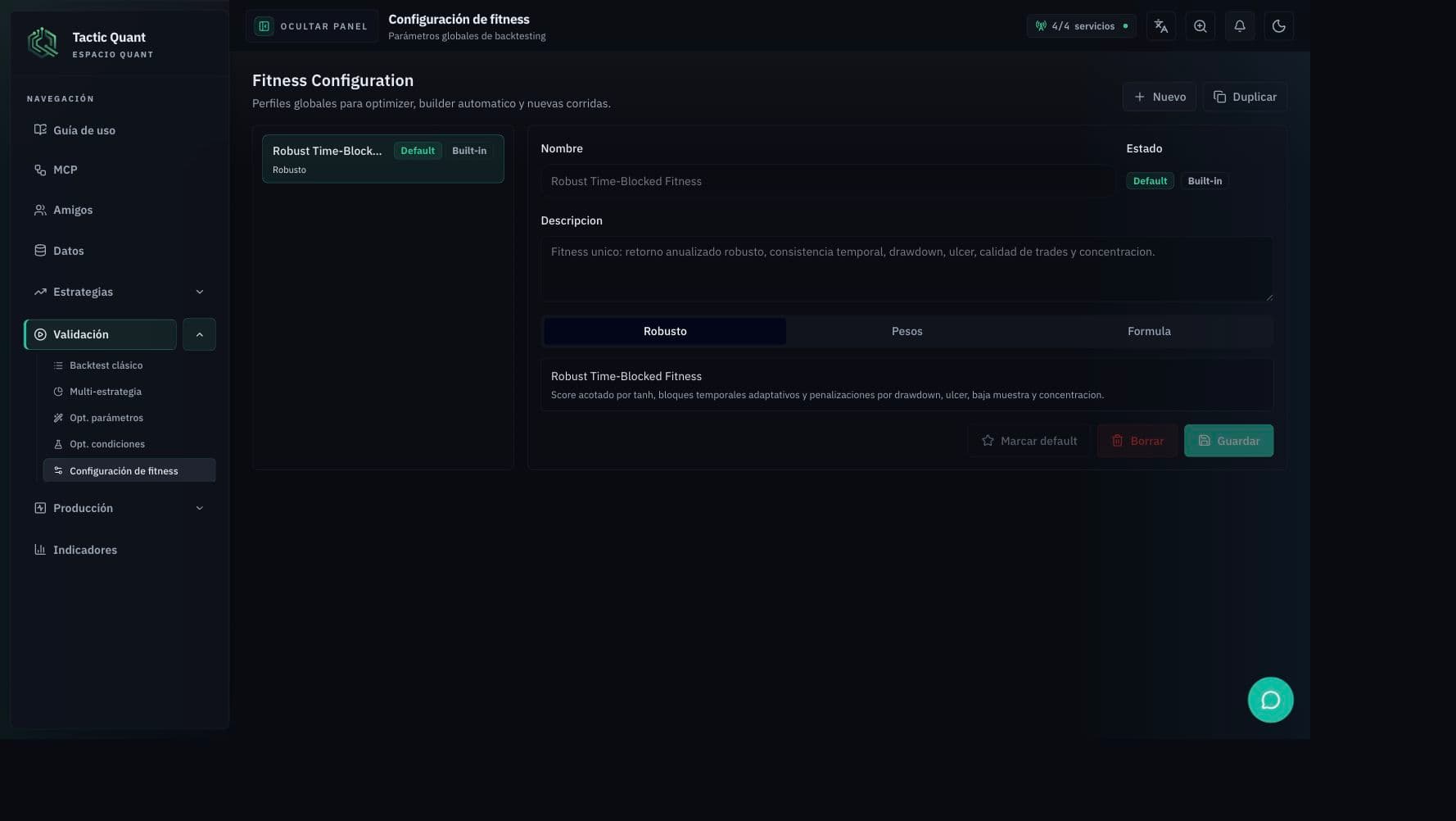This screenshot has height=821, width=1456.
Task: Click the Estrategias trend icon
Action: click(x=40, y=292)
